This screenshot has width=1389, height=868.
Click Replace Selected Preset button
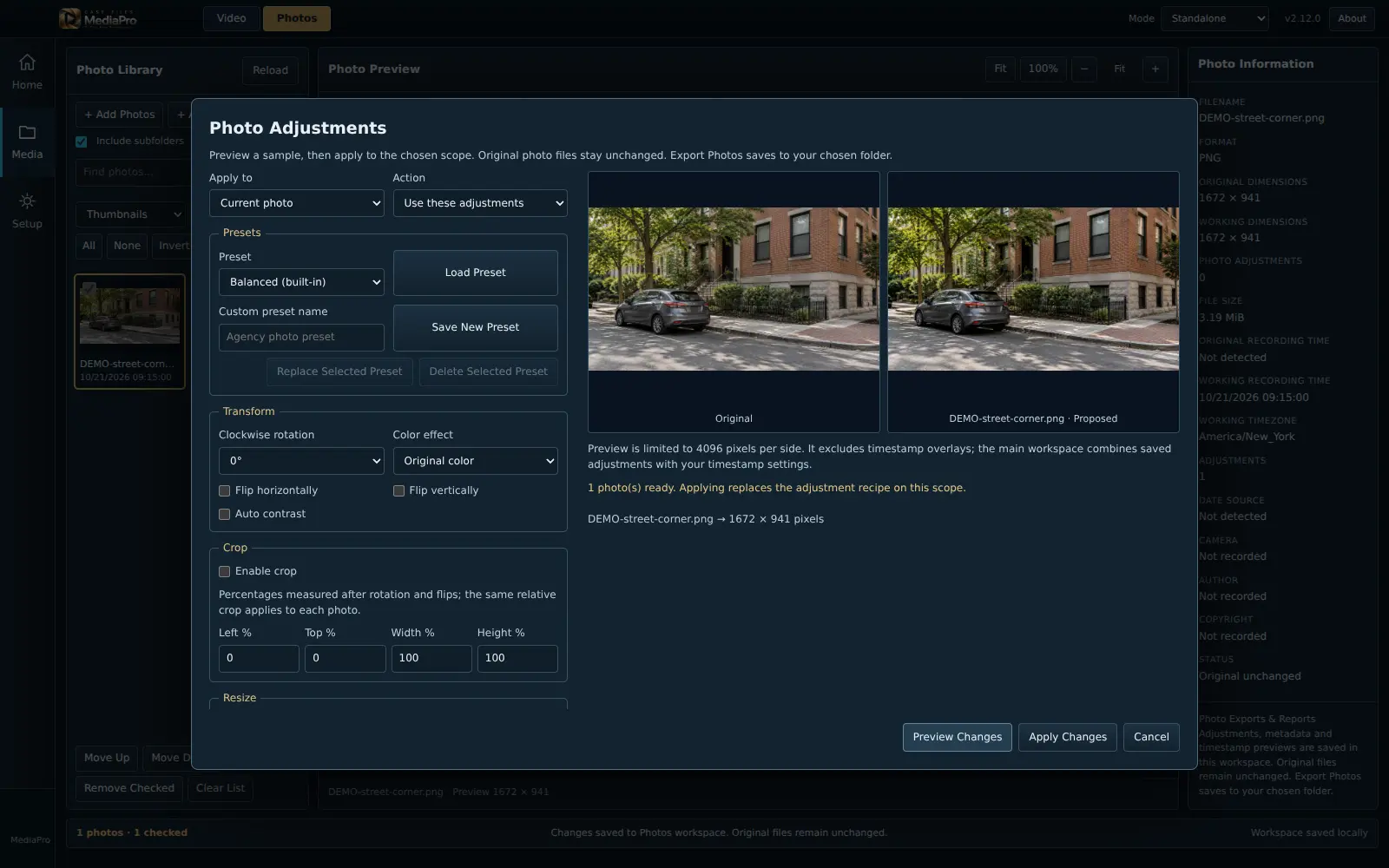click(x=339, y=372)
